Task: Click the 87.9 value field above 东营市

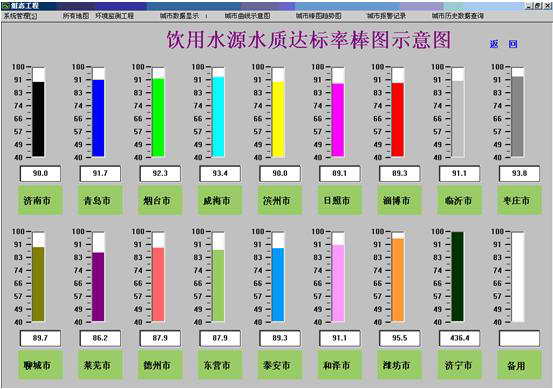Action: coord(220,338)
